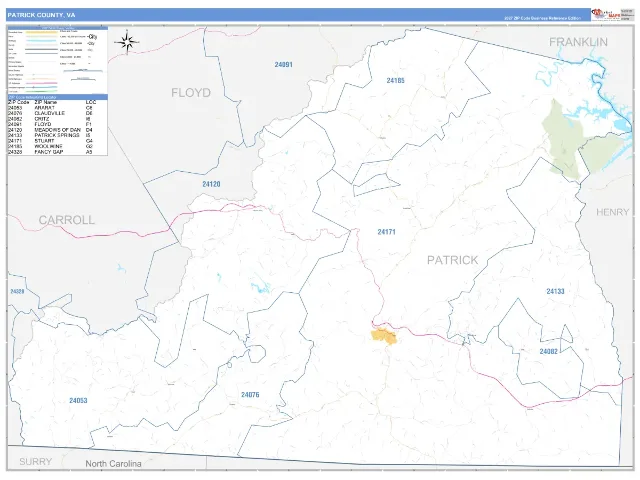The height and width of the screenshot is (480, 640).
Task: Click the CLAUDVILLE row in ZIP index
Action: point(58,113)
